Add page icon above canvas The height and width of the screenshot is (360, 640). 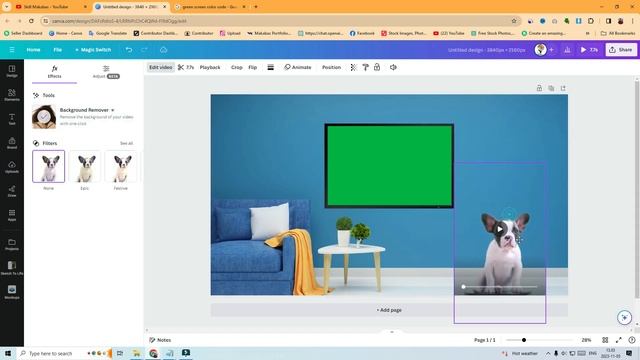(563, 88)
